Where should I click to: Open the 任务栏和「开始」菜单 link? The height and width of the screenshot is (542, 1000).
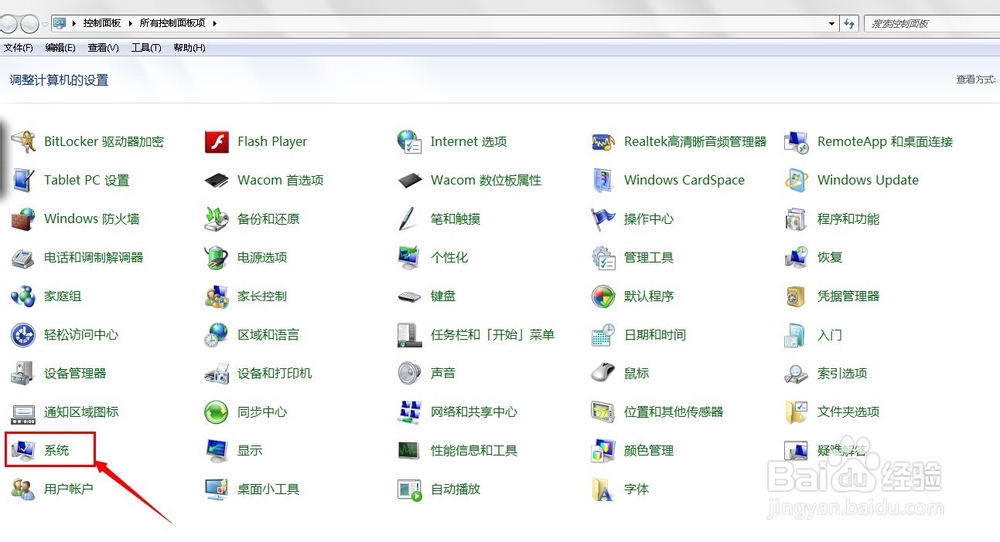point(492,335)
